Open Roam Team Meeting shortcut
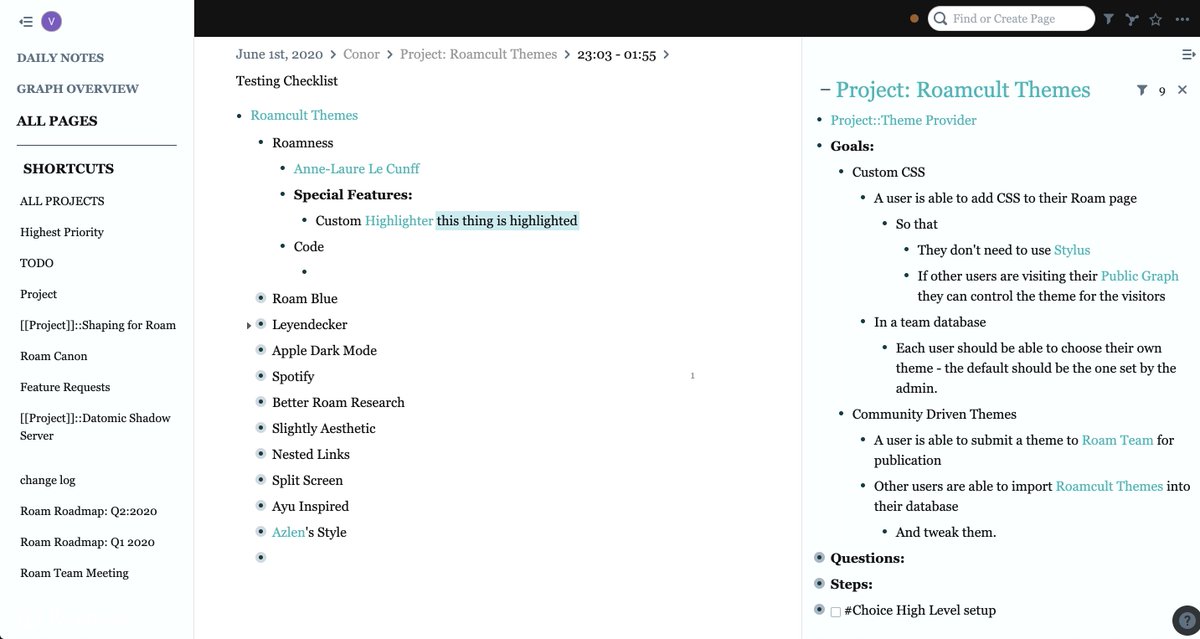 (x=74, y=573)
